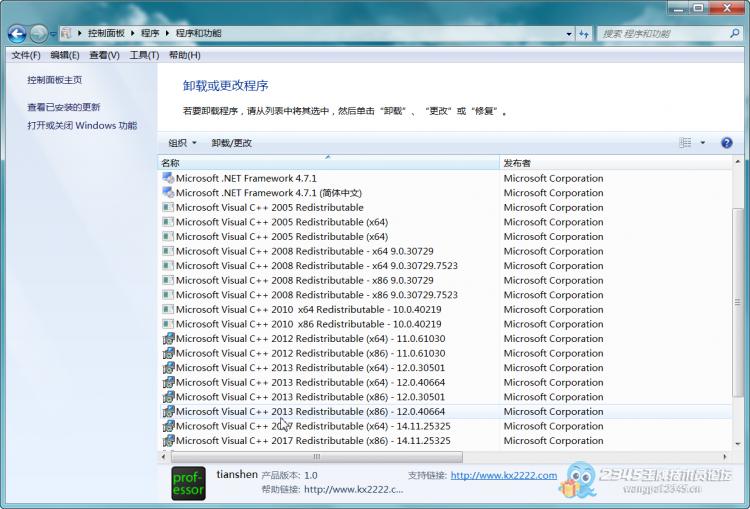Select 程序 in the breadcrumb path
The image size is (750, 509).
(x=150, y=33)
